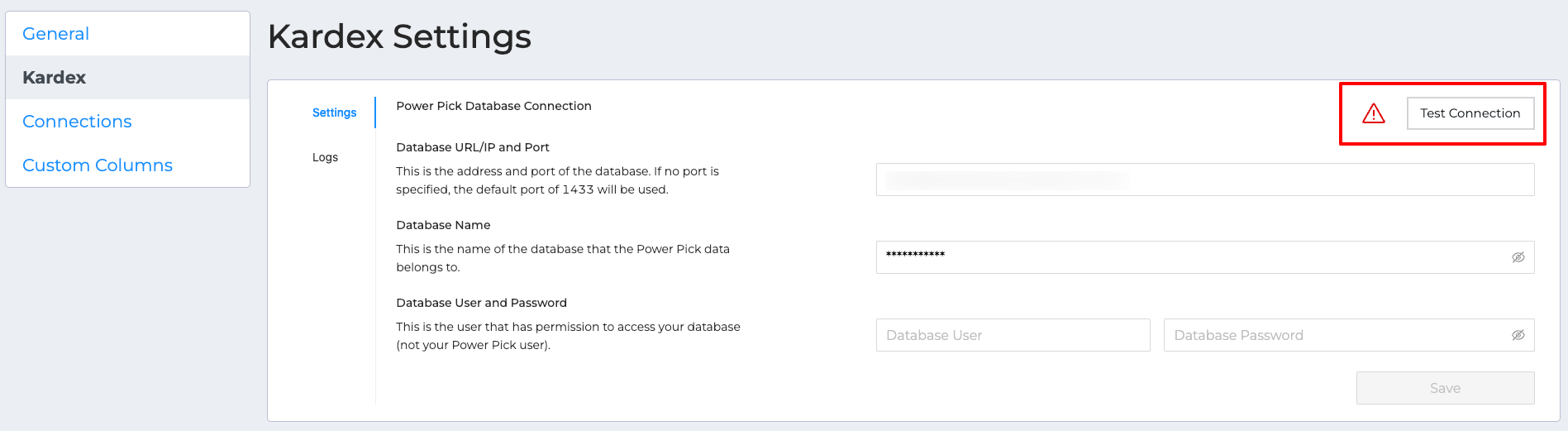Click the default port 1433 description text
Viewport: 1568px width, 431px height.
point(557,180)
